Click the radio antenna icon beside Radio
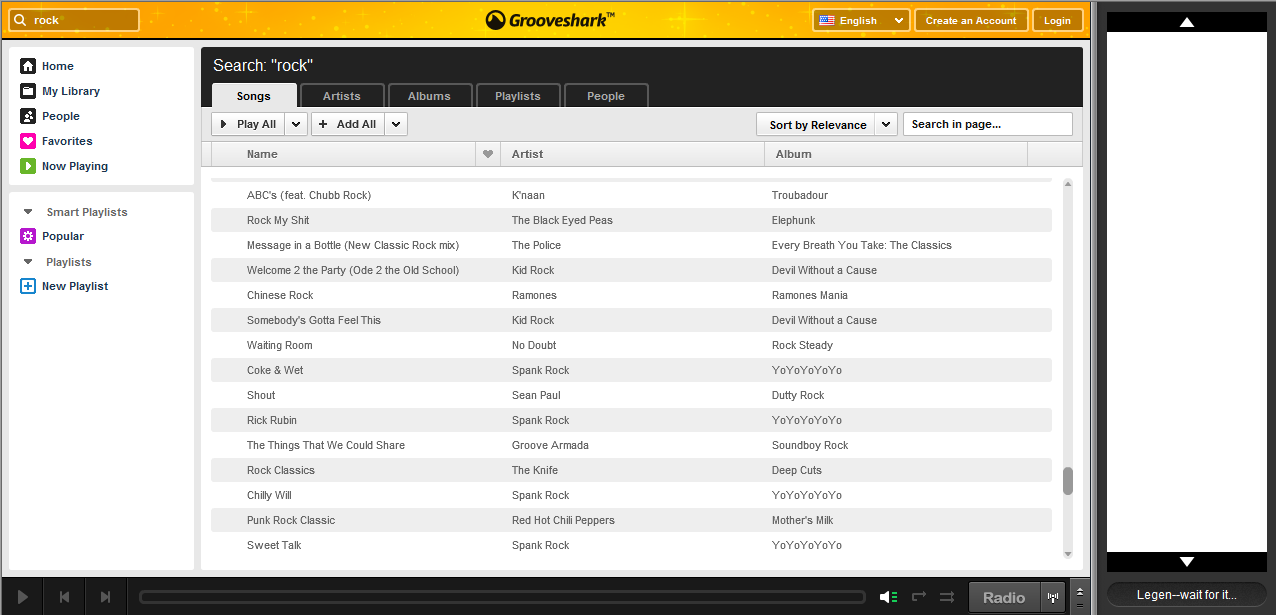 click(1052, 597)
